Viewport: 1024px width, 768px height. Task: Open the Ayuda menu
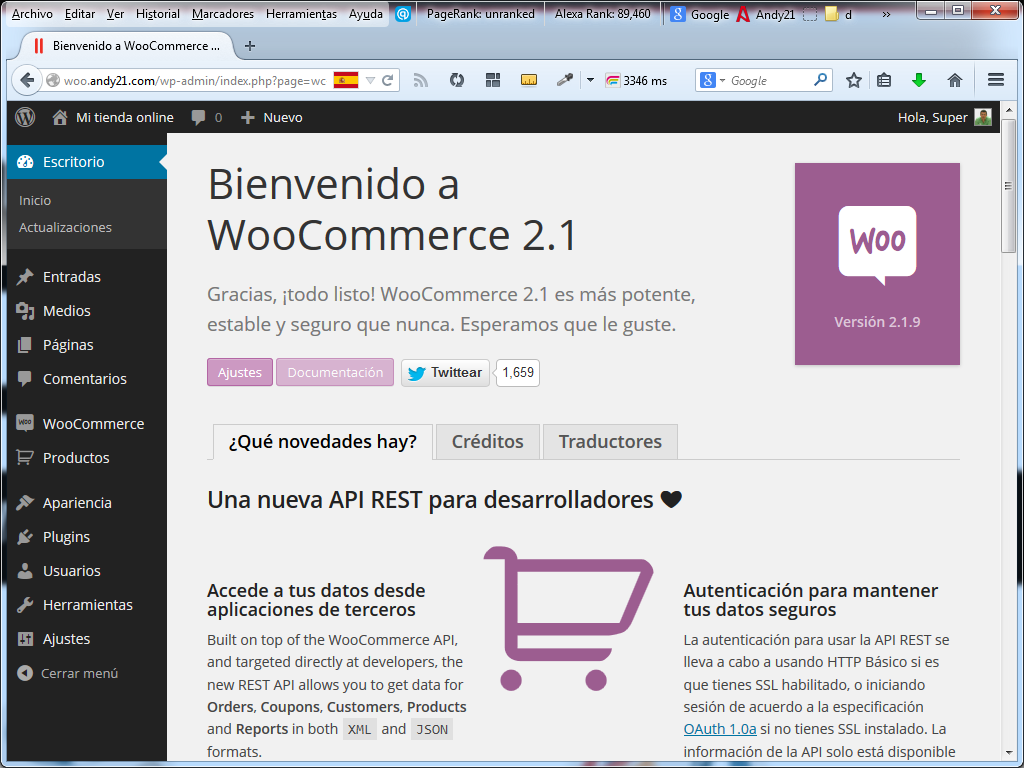pos(366,14)
